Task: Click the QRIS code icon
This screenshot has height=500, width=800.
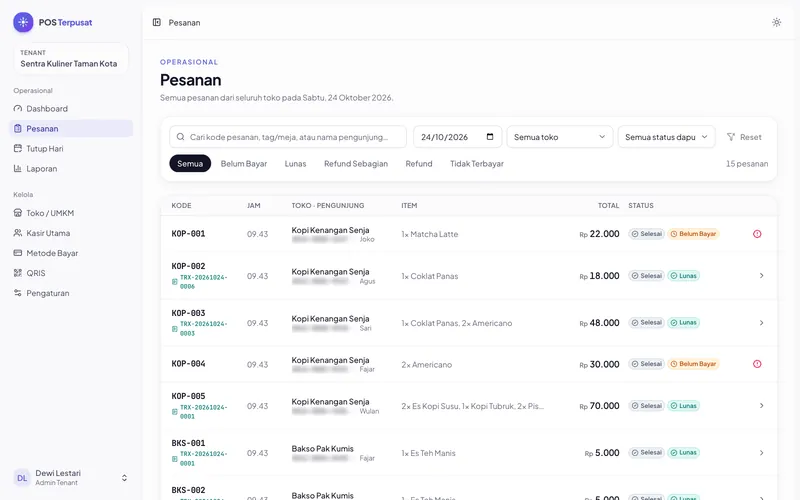Action: click(18, 273)
